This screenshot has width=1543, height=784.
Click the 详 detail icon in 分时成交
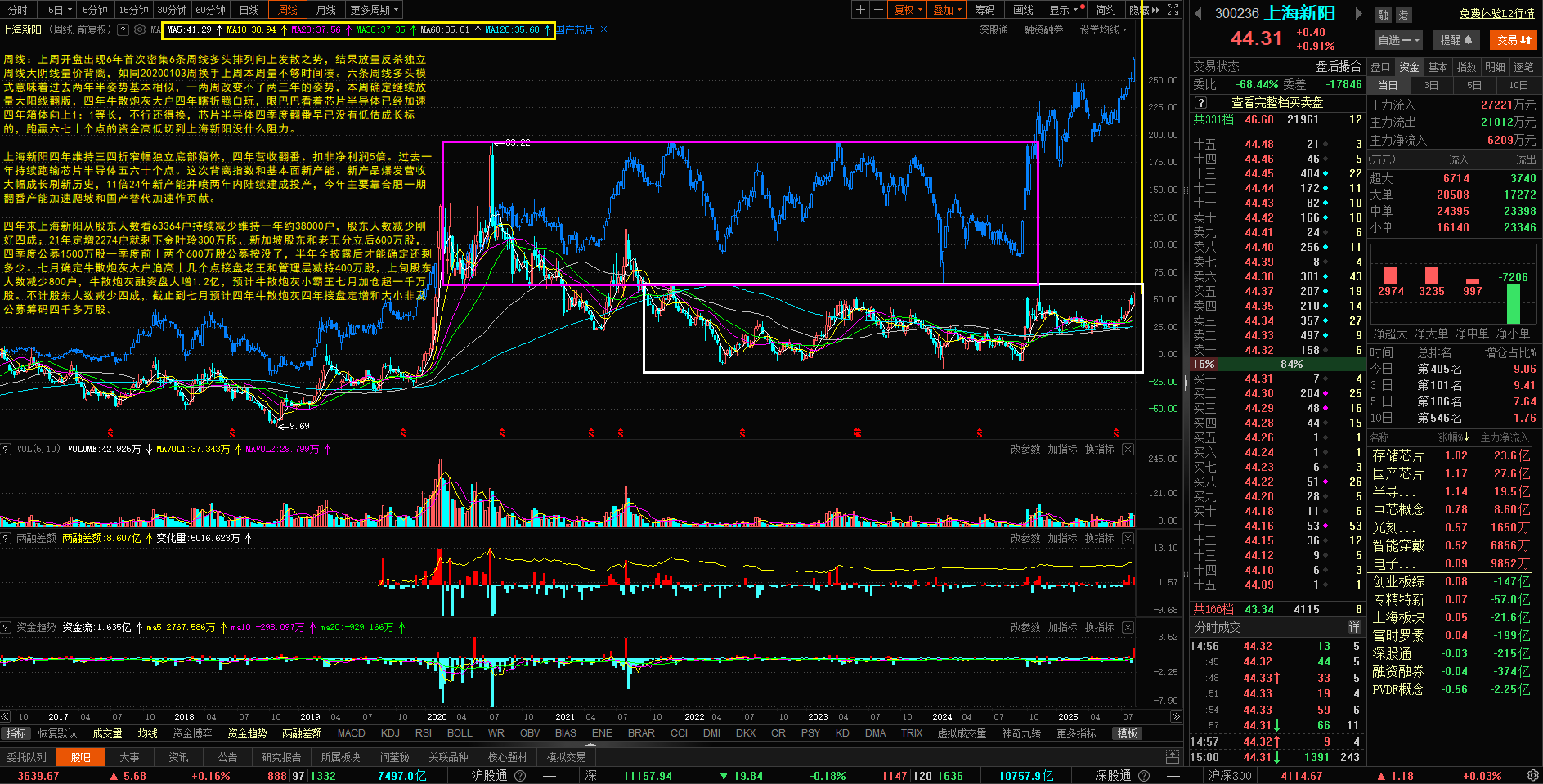tap(1355, 627)
